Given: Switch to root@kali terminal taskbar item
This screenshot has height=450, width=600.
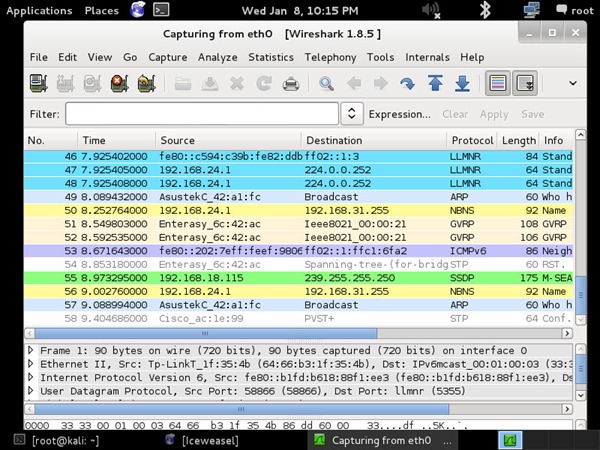Looking at the screenshot, I should click(x=57, y=440).
